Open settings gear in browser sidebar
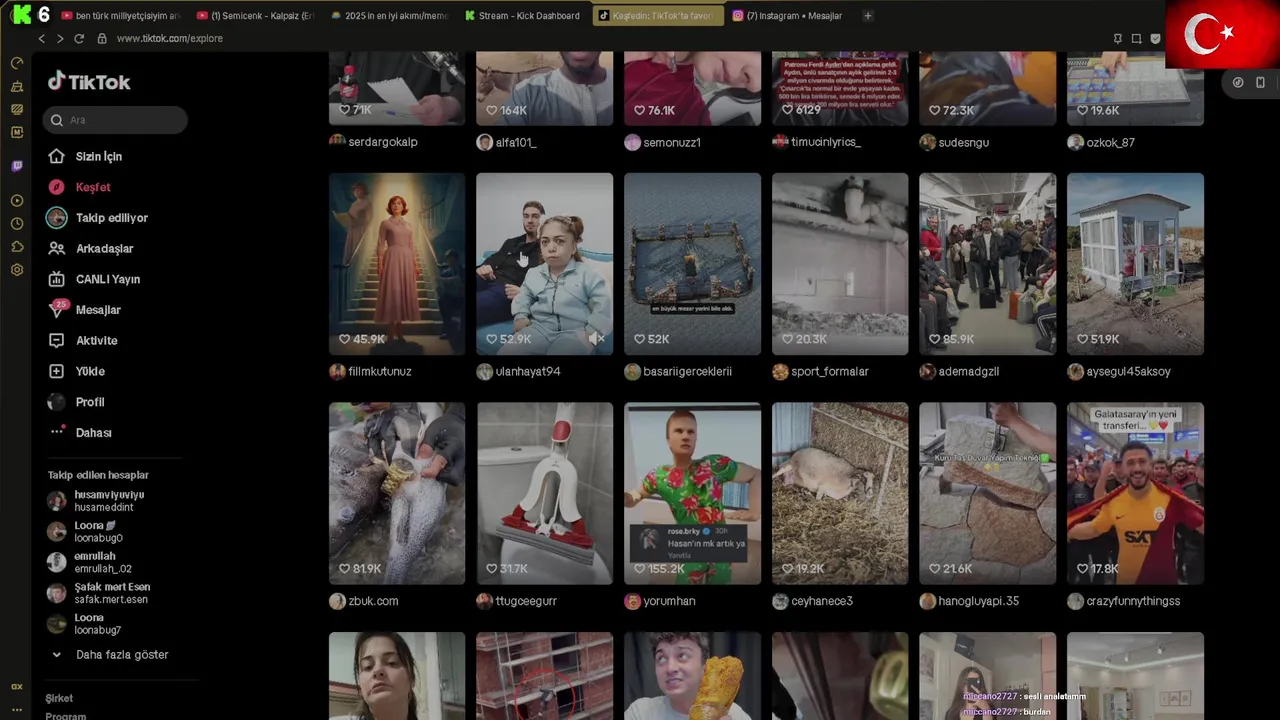Screen dimensions: 1280x720 coord(17,270)
